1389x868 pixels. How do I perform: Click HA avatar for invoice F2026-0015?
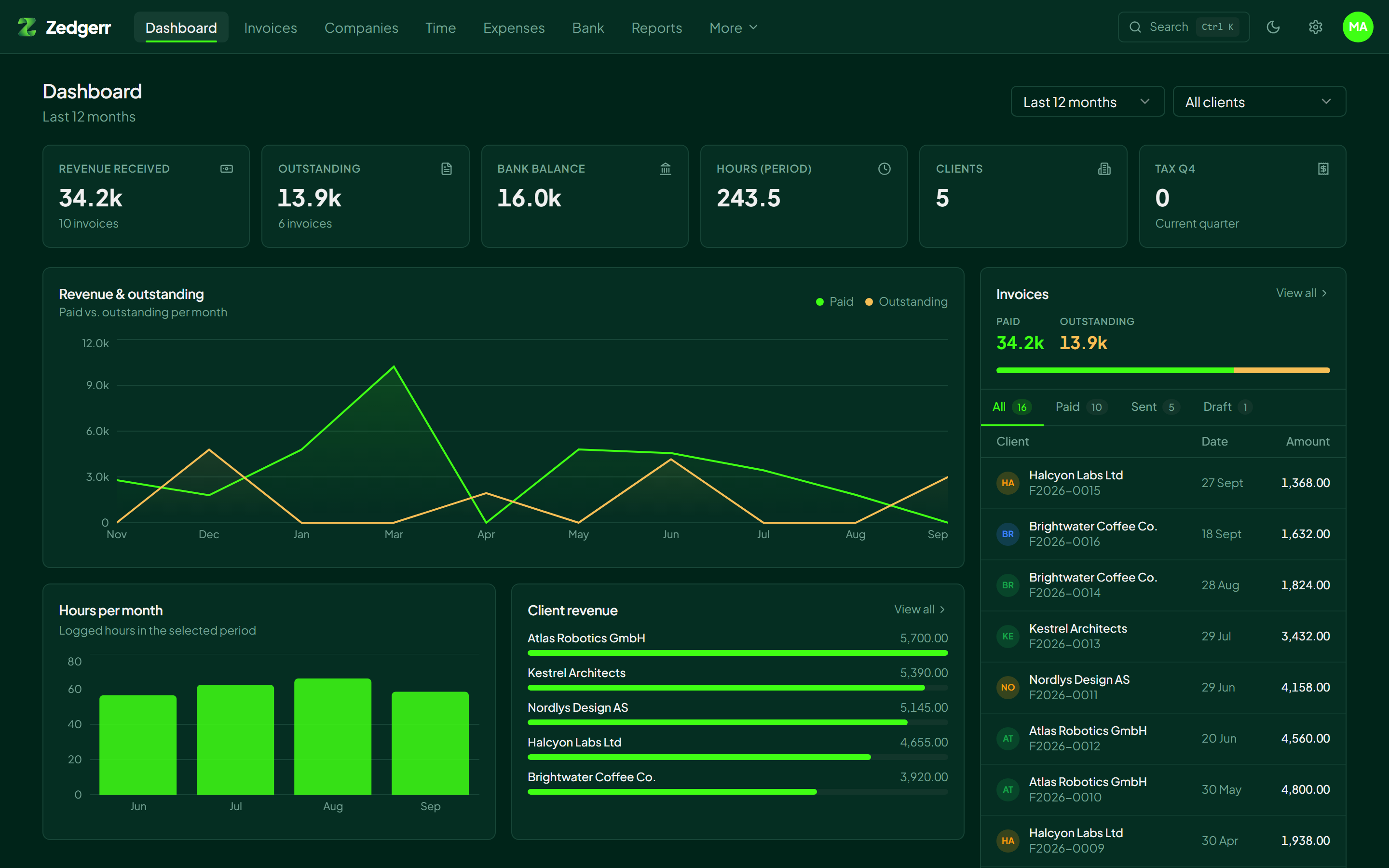[1008, 483]
